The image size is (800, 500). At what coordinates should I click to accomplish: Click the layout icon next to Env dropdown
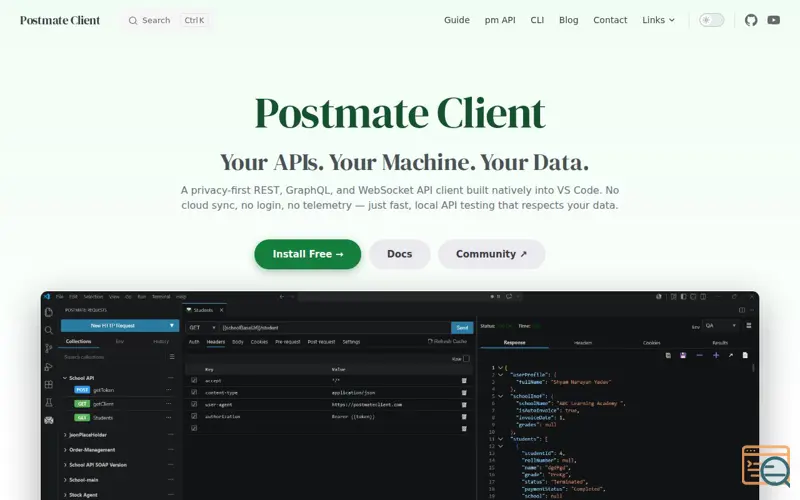tap(749, 326)
